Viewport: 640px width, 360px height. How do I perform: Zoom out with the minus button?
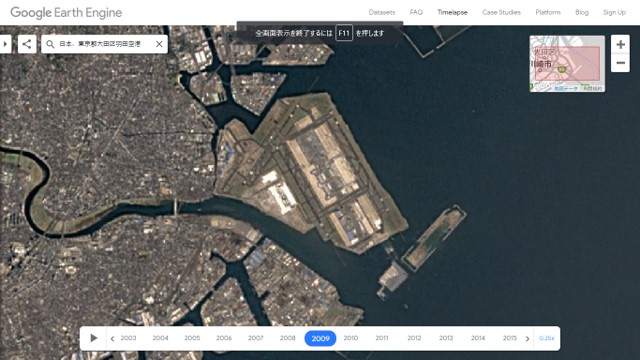(x=620, y=63)
